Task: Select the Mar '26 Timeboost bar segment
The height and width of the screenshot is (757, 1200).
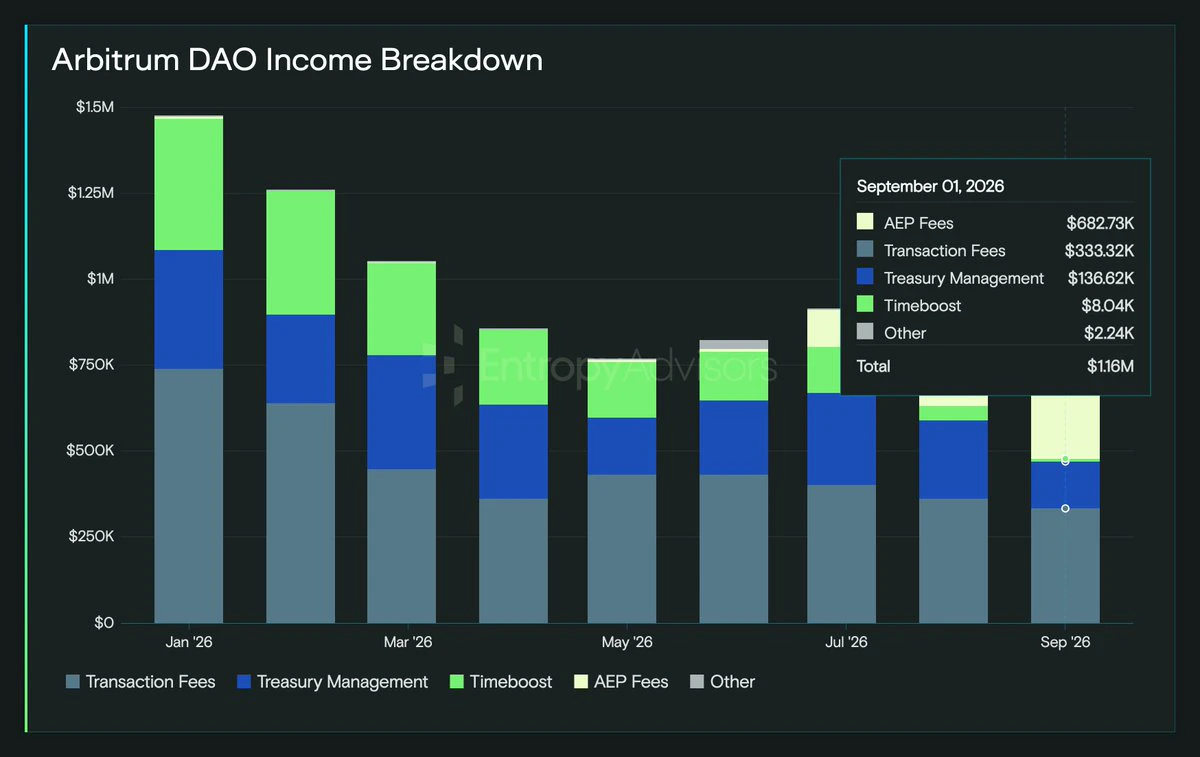Action: coord(401,309)
